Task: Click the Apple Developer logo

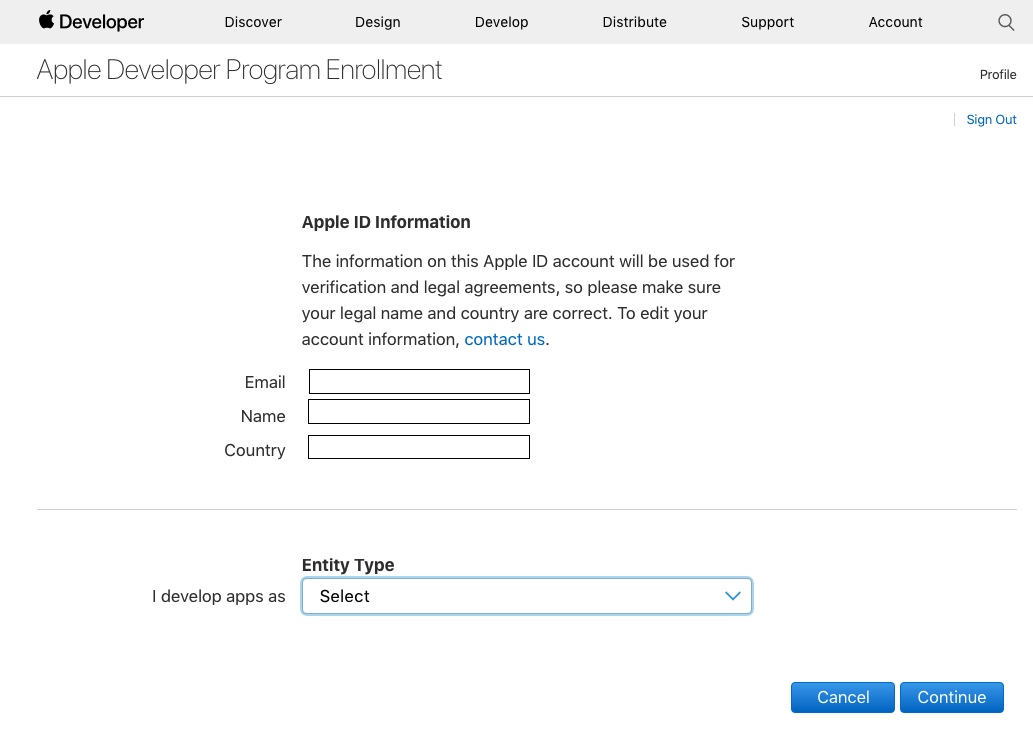Action: (x=91, y=21)
